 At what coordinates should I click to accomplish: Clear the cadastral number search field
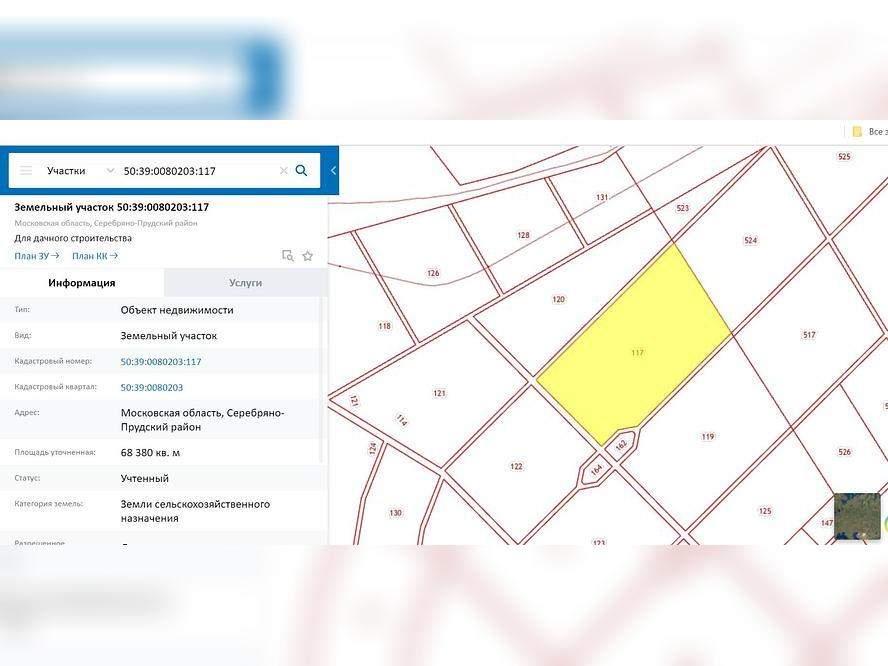pyautogui.click(x=283, y=171)
